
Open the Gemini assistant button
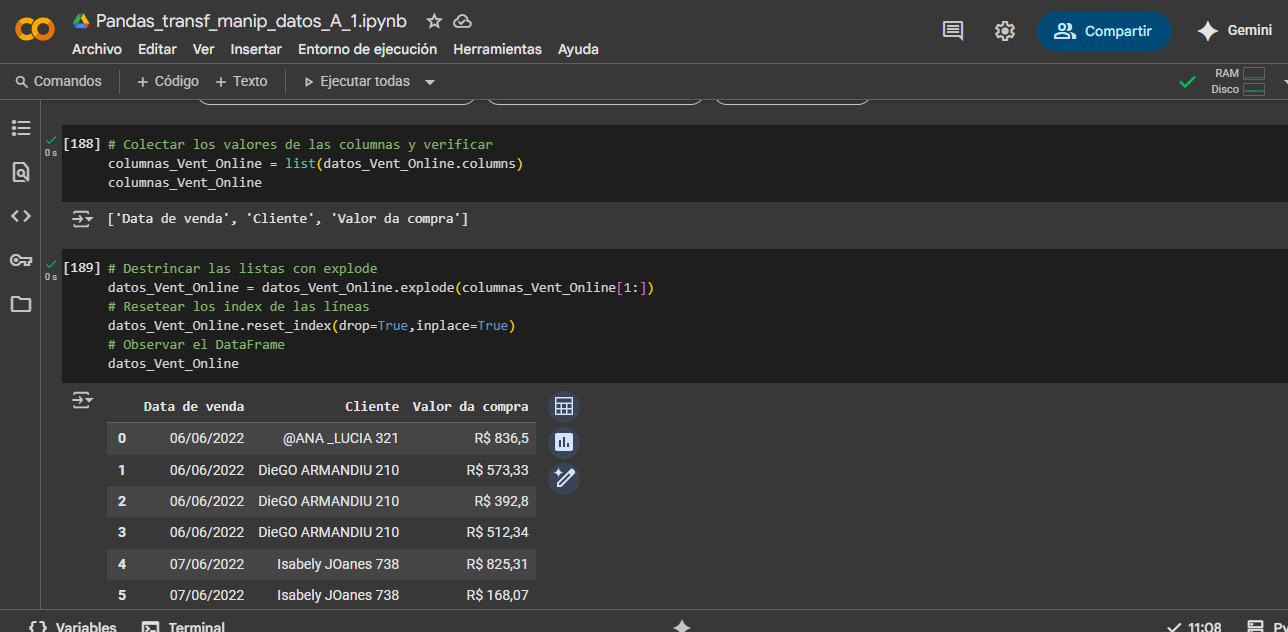[1235, 31]
